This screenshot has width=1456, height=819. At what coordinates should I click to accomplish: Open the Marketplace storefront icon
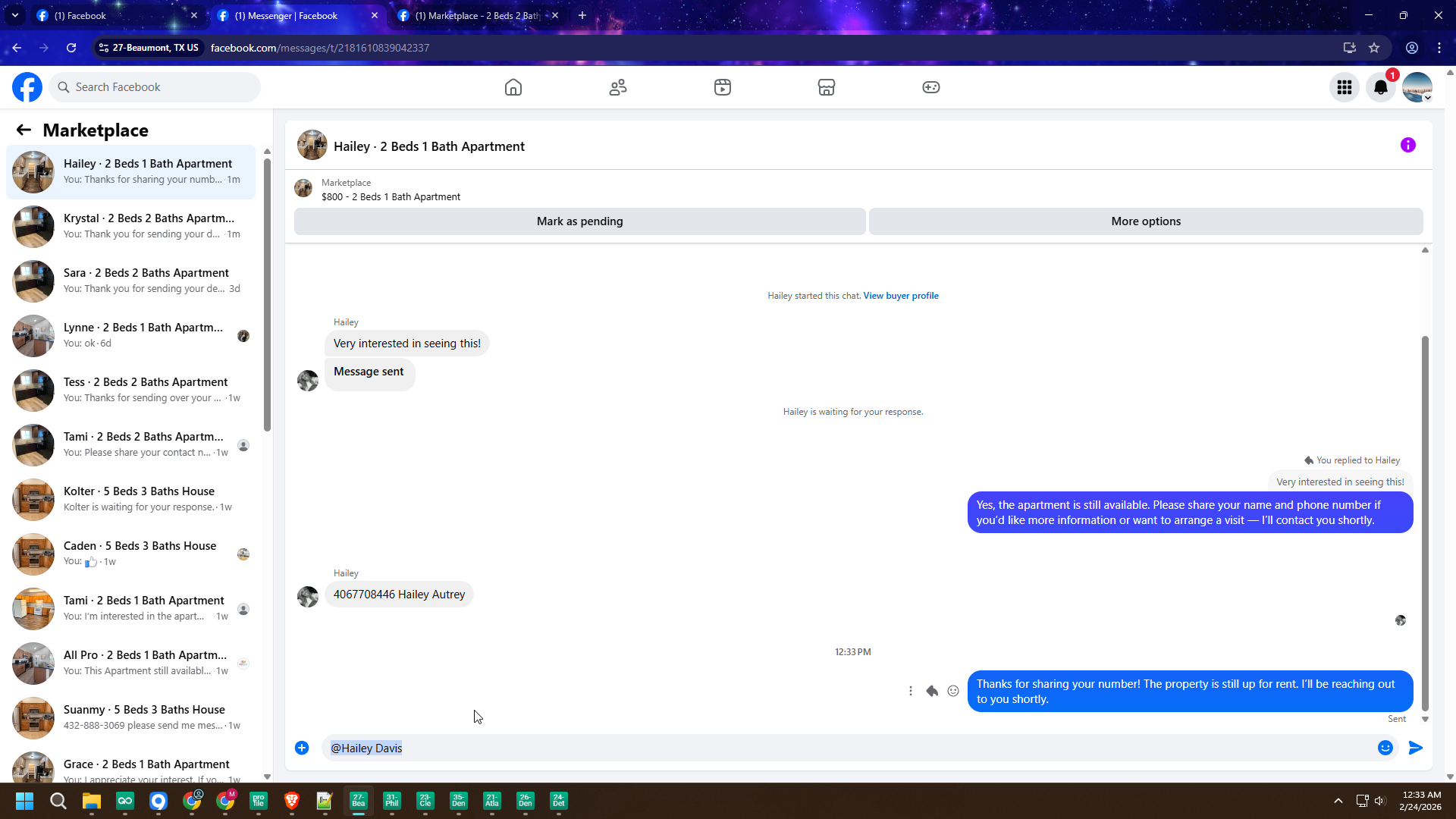pos(827,87)
